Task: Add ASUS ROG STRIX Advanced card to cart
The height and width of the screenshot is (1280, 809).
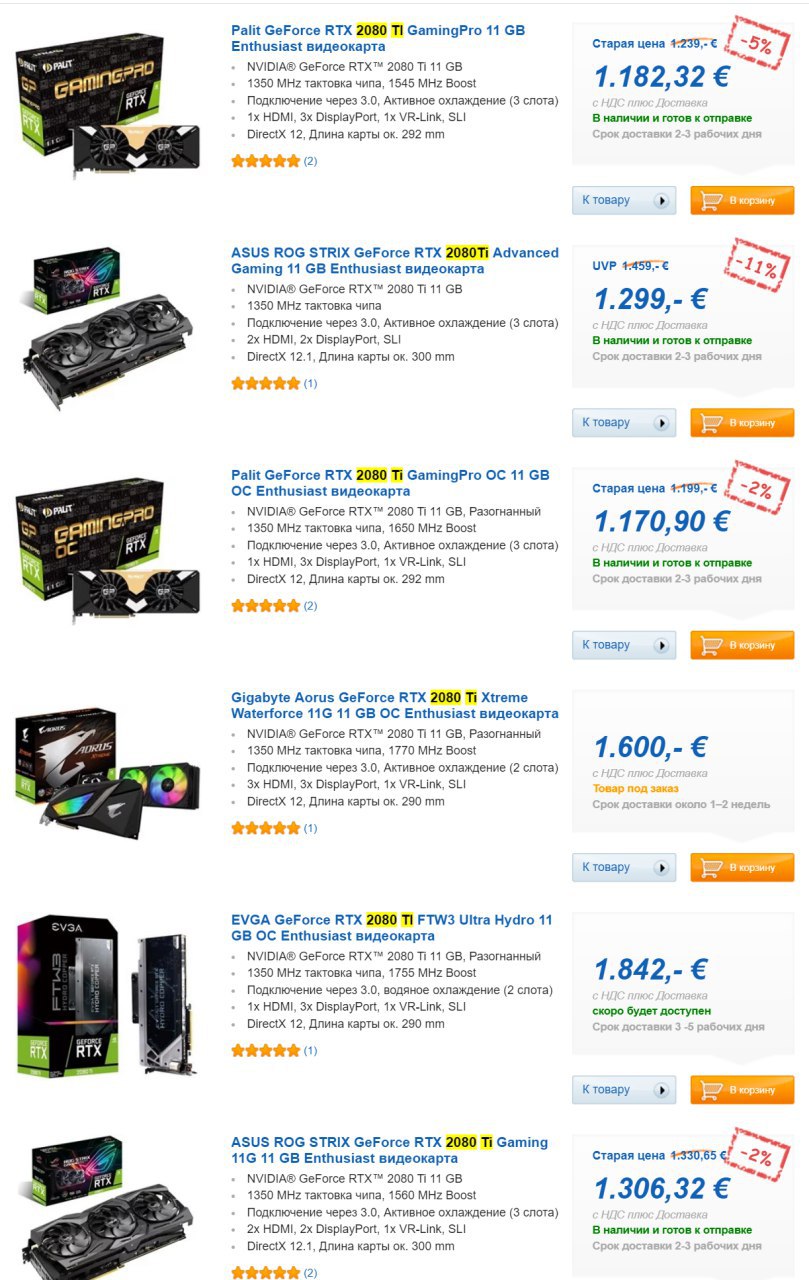Action: point(742,422)
